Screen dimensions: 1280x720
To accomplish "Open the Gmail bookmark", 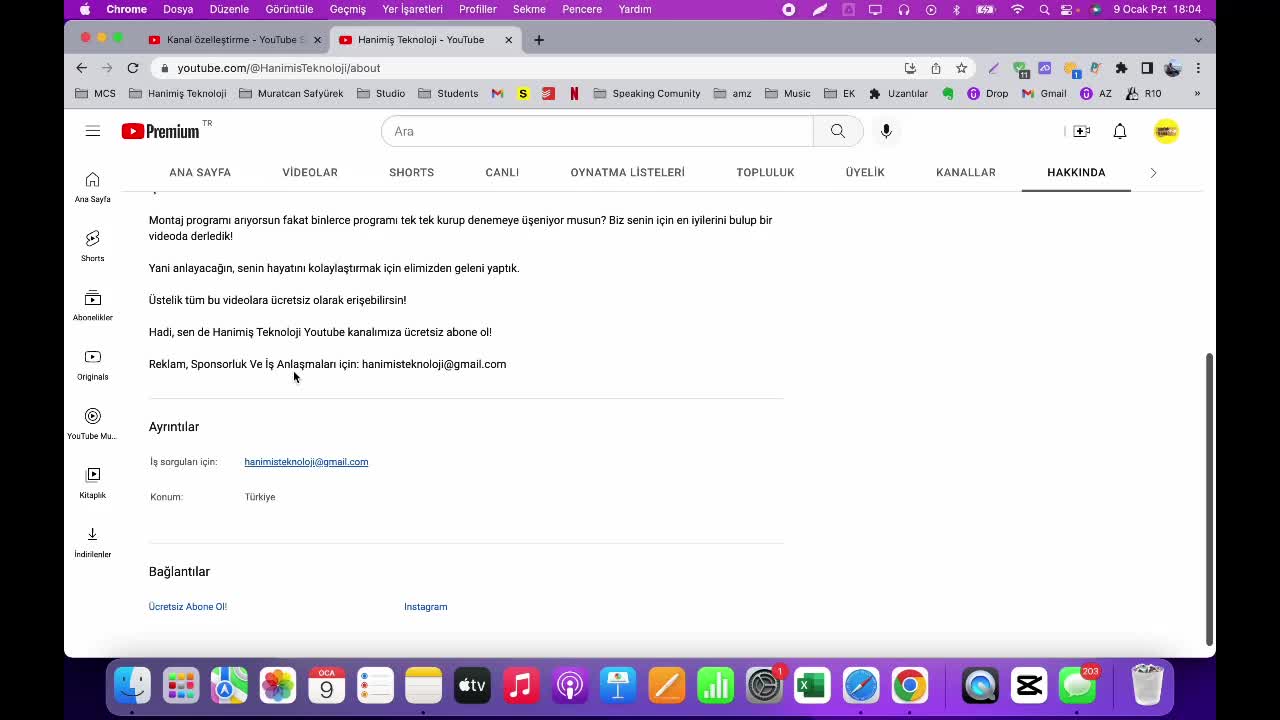I will [x=1044, y=93].
